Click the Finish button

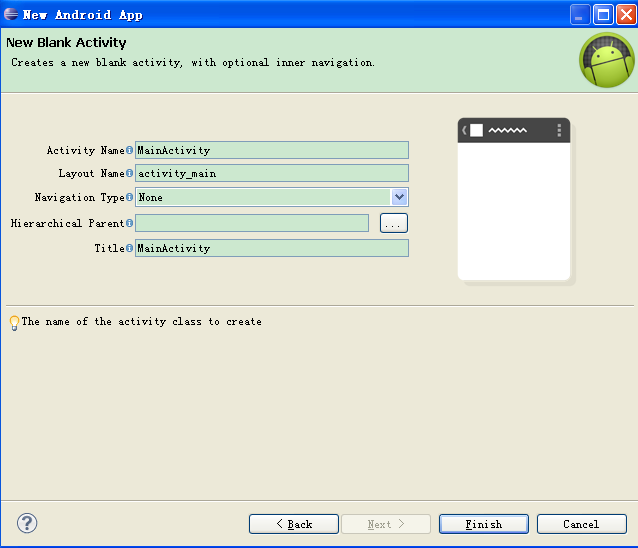(483, 524)
